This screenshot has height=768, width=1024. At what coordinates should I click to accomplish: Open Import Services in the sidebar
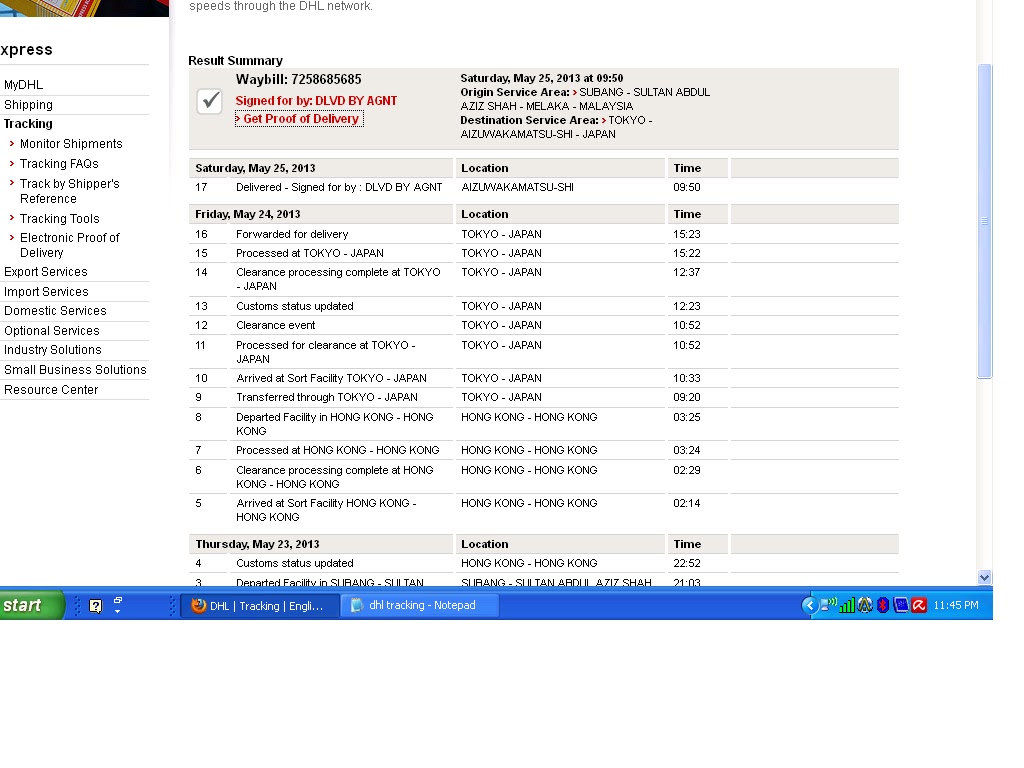pos(46,292)
